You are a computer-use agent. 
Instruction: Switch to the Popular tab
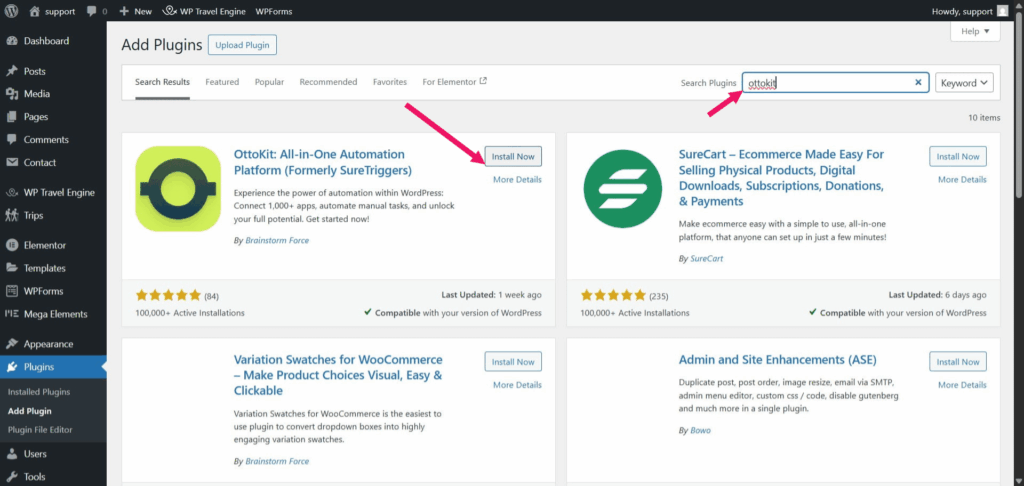coord(269,82)
